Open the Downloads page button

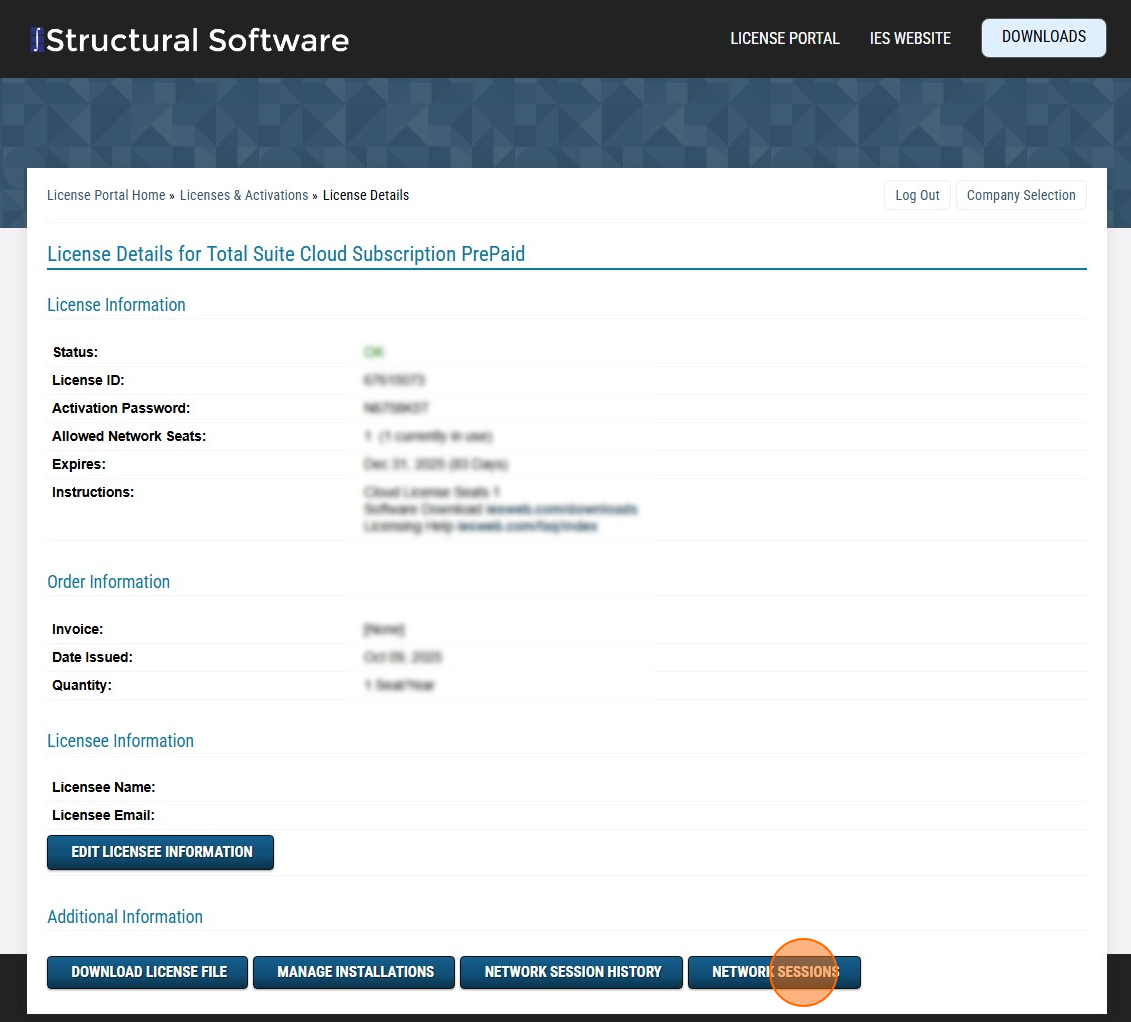pos(1043,38)
